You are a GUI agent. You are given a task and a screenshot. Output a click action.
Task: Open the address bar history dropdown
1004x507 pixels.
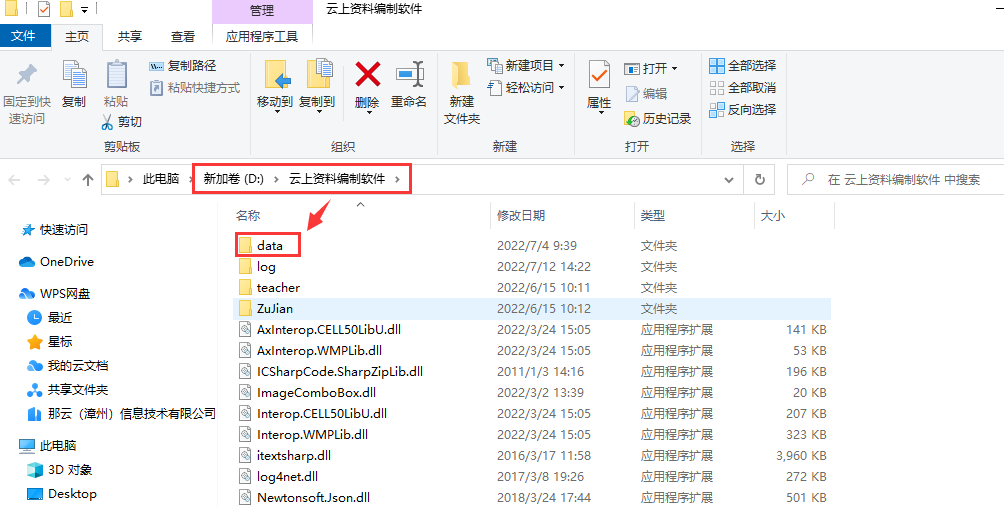[729, 180]
